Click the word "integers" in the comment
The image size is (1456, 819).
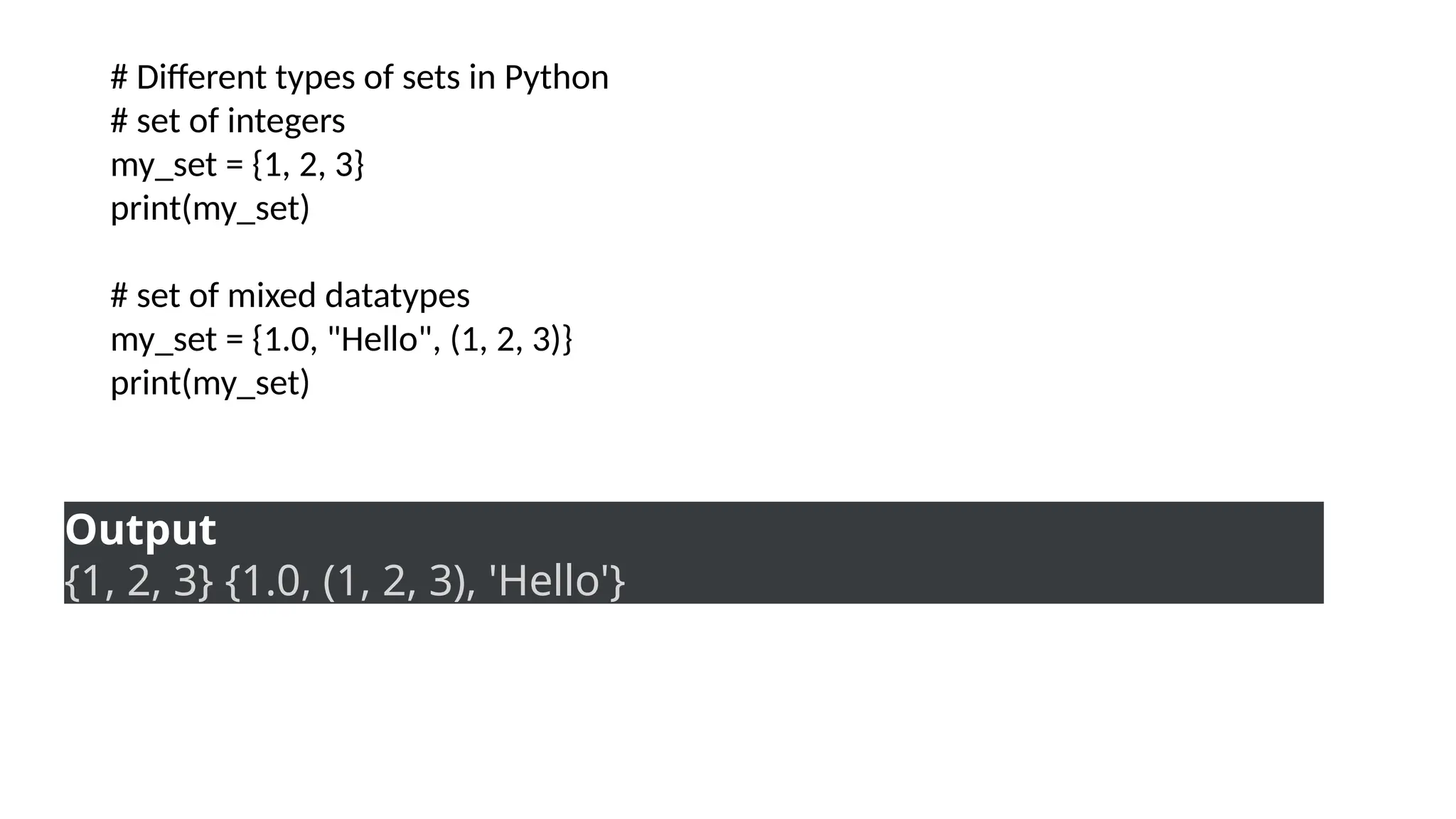click(286, 121)
